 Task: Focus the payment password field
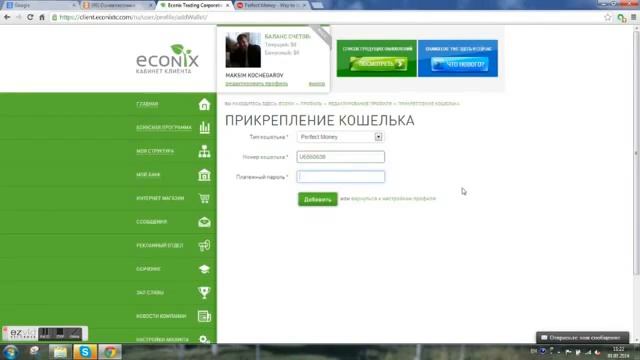point(340,177)
